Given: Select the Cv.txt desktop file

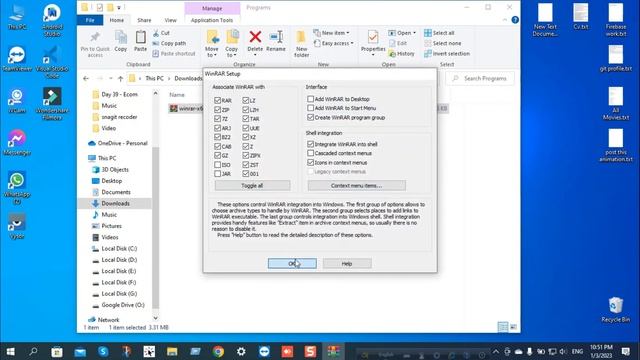Looking at the screenshot, I should click(x=580, y=17).
